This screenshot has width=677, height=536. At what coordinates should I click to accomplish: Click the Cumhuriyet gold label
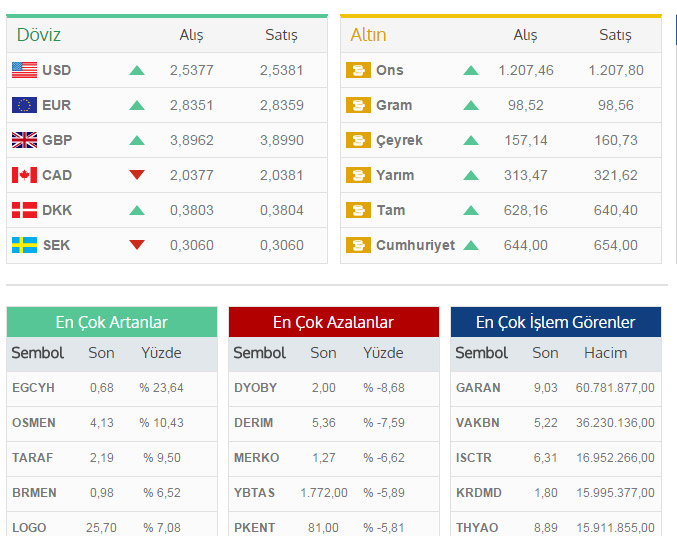(x=415, y=245)
